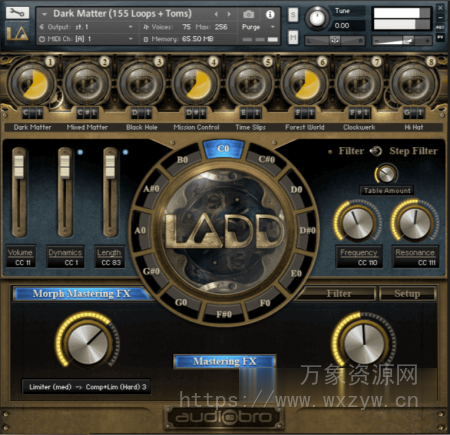Screen dimensions: 450x435
Task: Select the D0 ring segment
Action: pos(296,189)
